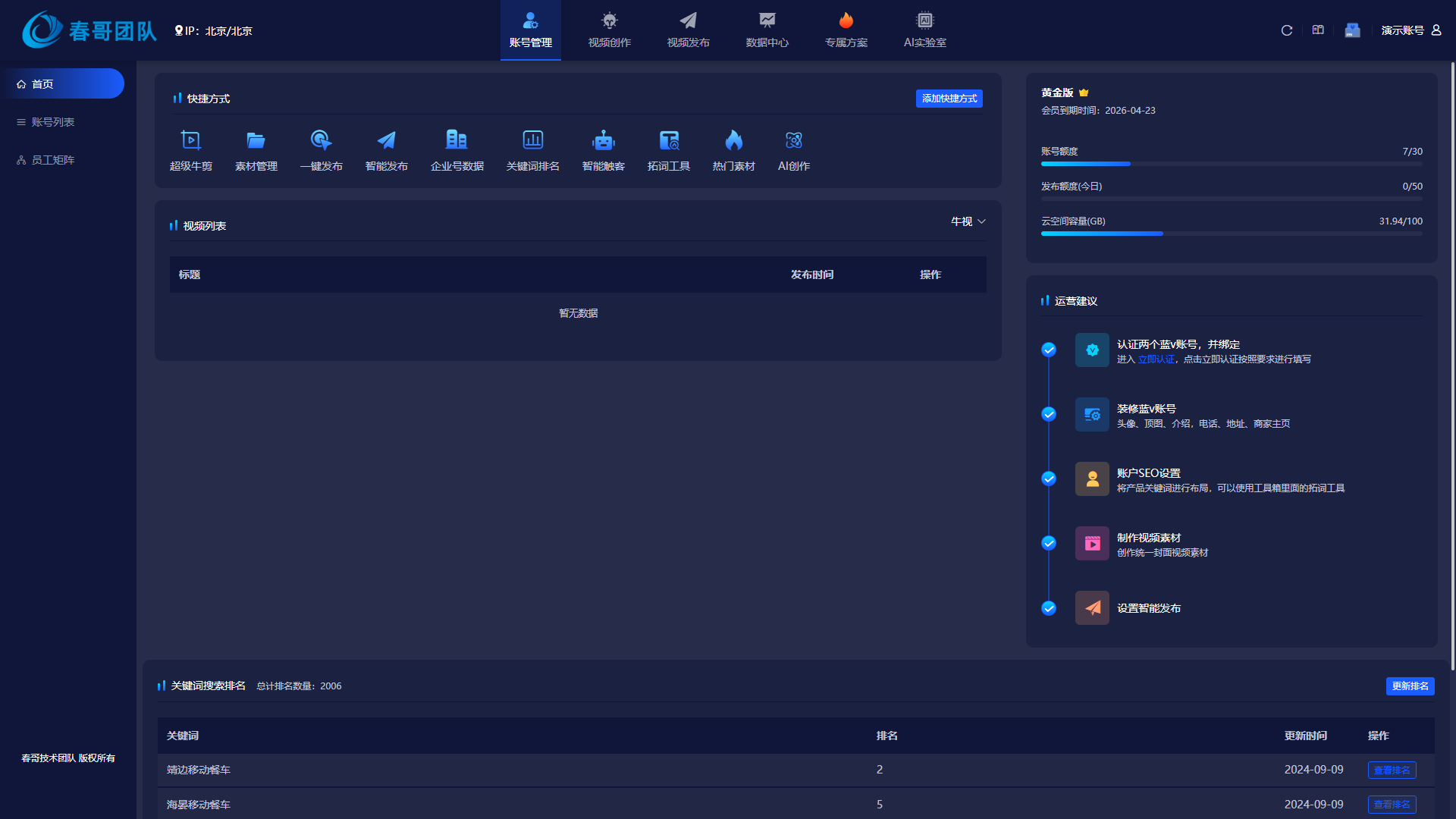Open 企业号数据 shortcut icon
Viewport: 1456px width, 819px height.
pyautogui.click(x=457, y=141)
